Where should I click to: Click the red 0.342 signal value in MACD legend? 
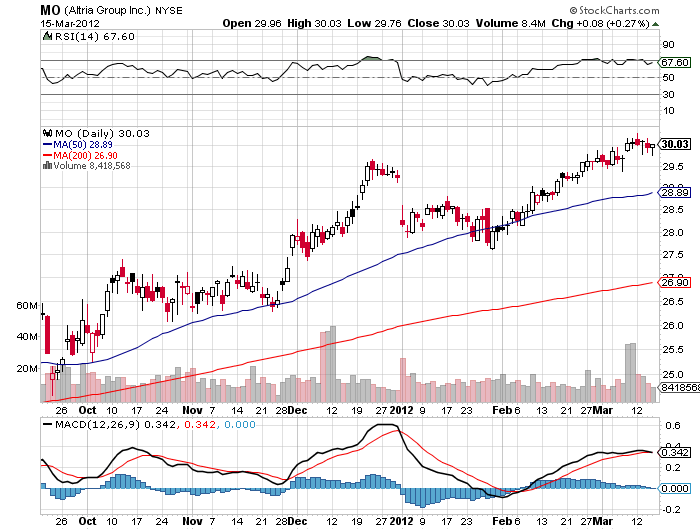tap(200, 424)
